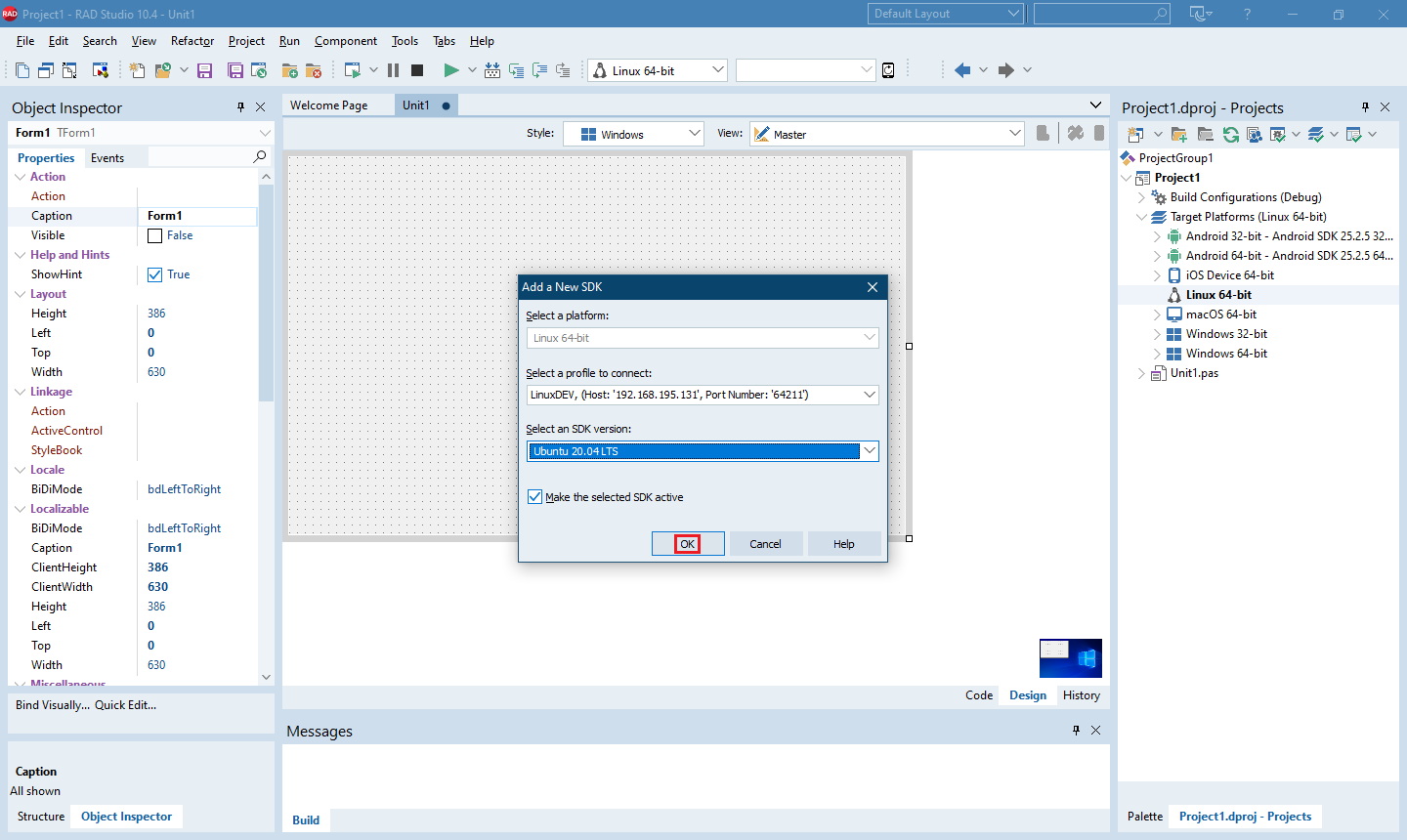This screenshot has height=840, width=1407.
Task: Click the Pause program icon
Action: click(x=393, y=70)
